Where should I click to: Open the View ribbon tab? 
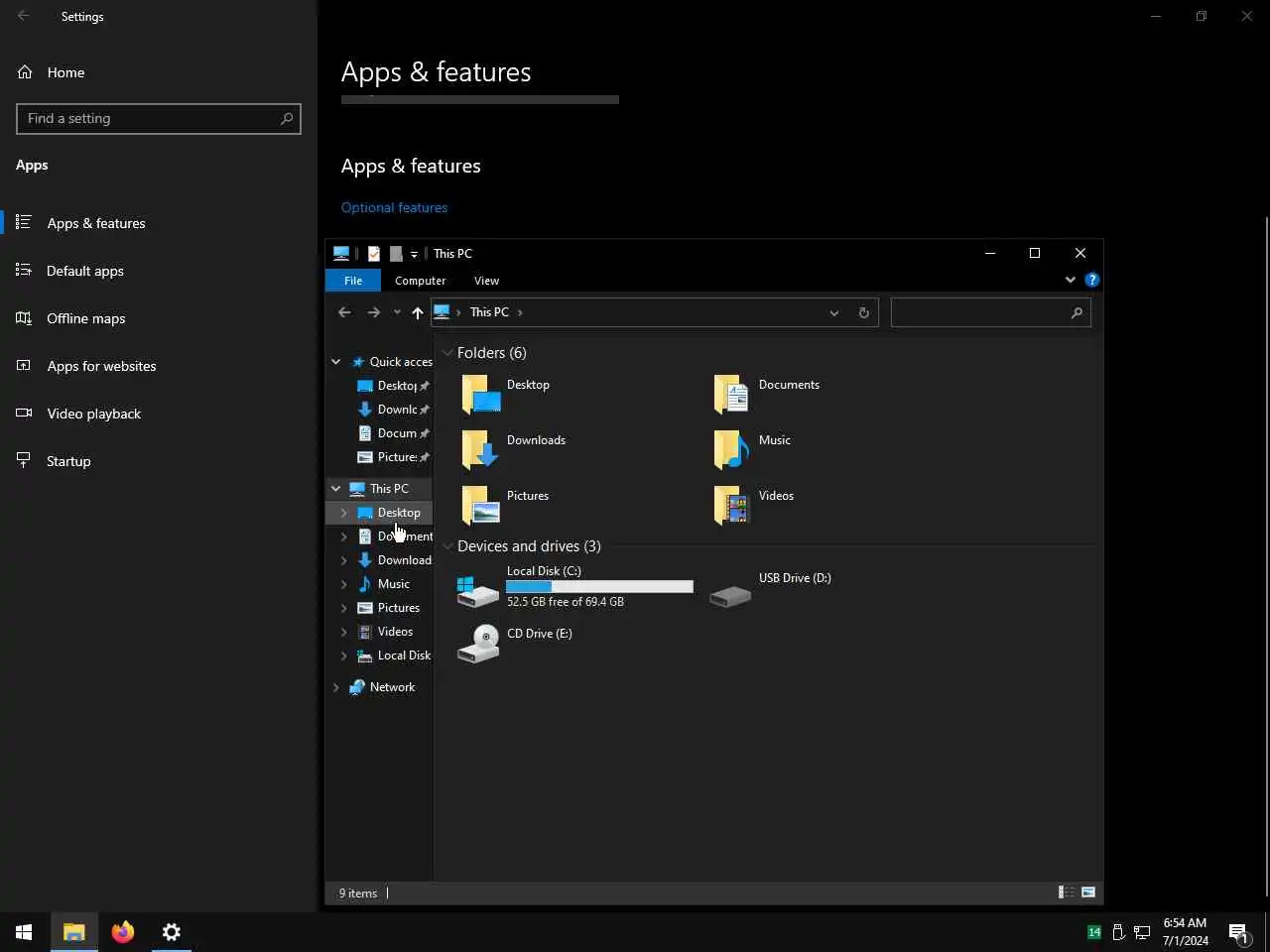pyautogui.click(x=486, y=281)
